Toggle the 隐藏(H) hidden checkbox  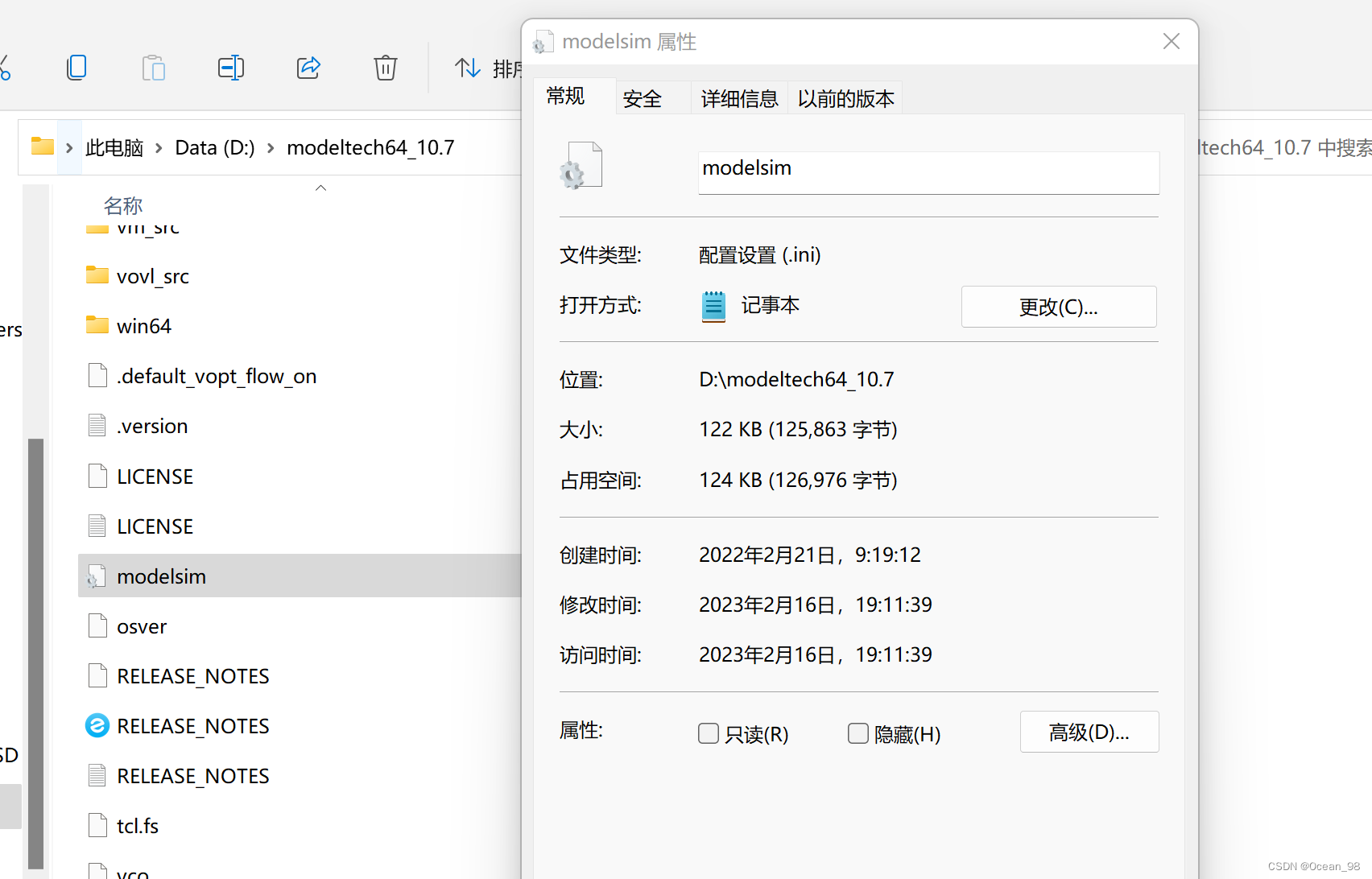pos(858,733)
